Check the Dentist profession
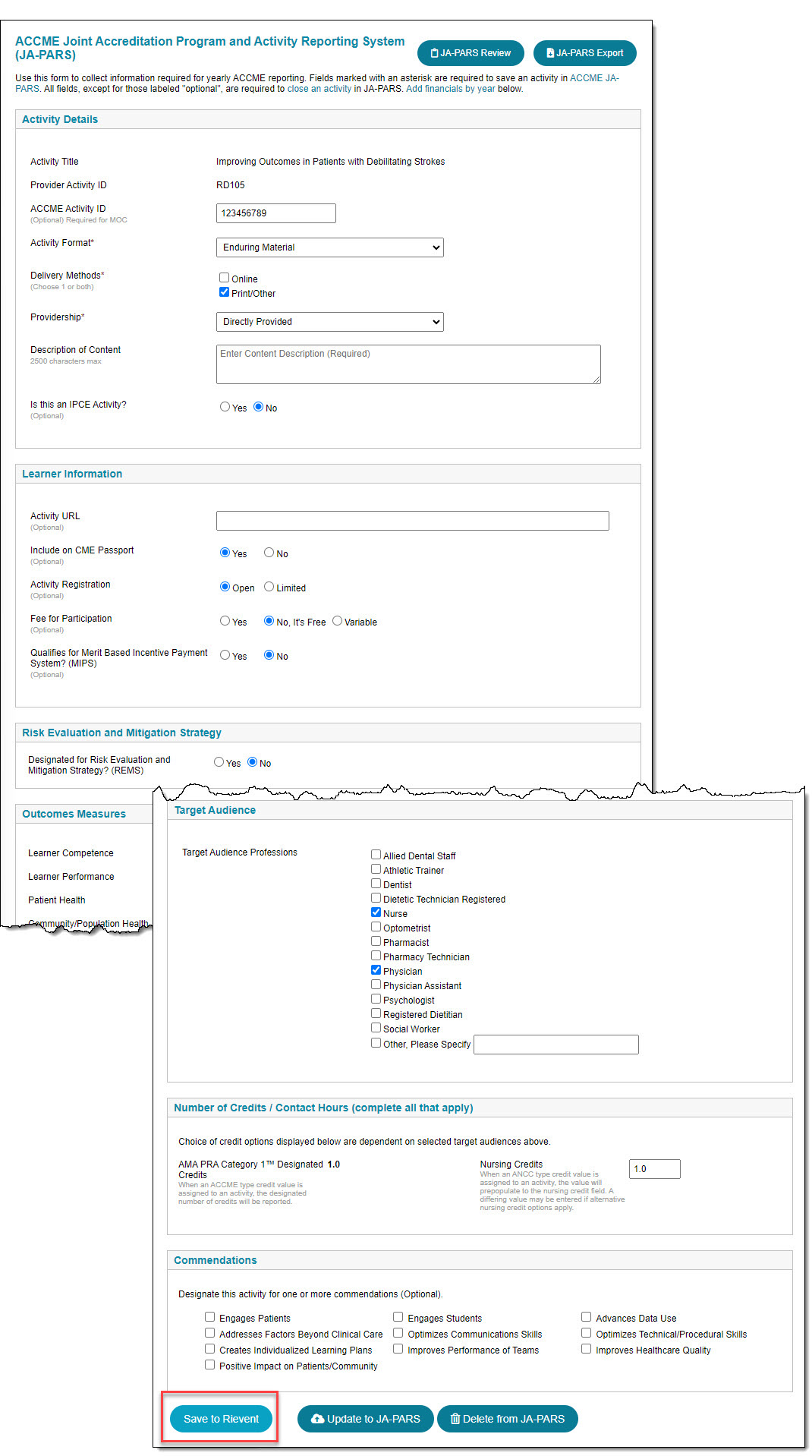Viewport: 812px width, 1456px height. (376, 884)
